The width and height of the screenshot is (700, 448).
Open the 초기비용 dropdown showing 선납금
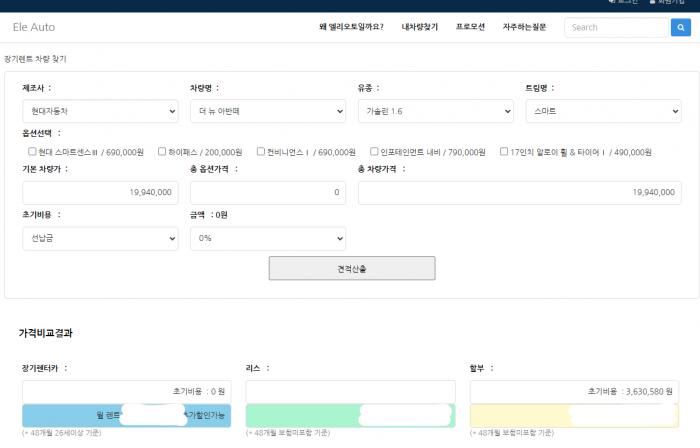click(100, 238)
